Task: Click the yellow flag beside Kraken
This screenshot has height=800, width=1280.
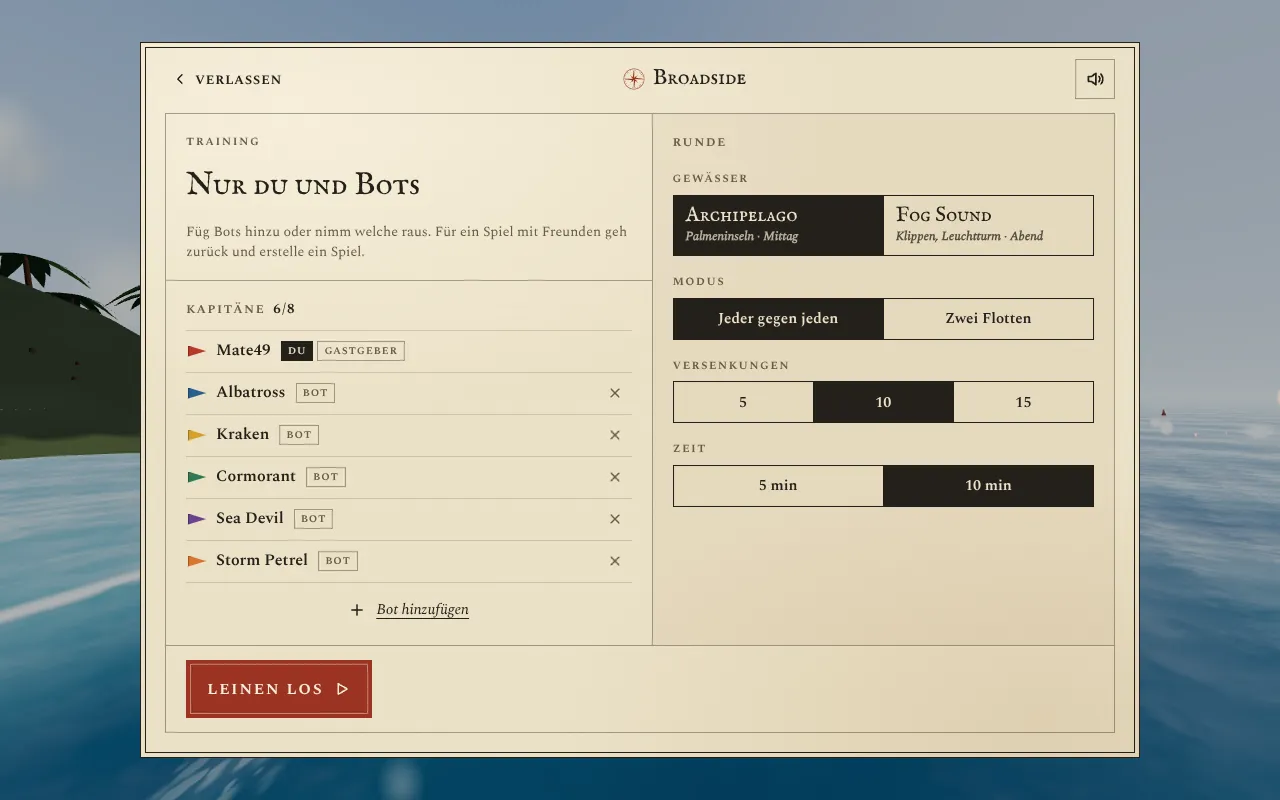Action: pyautogui.click(x=196, y=435)
